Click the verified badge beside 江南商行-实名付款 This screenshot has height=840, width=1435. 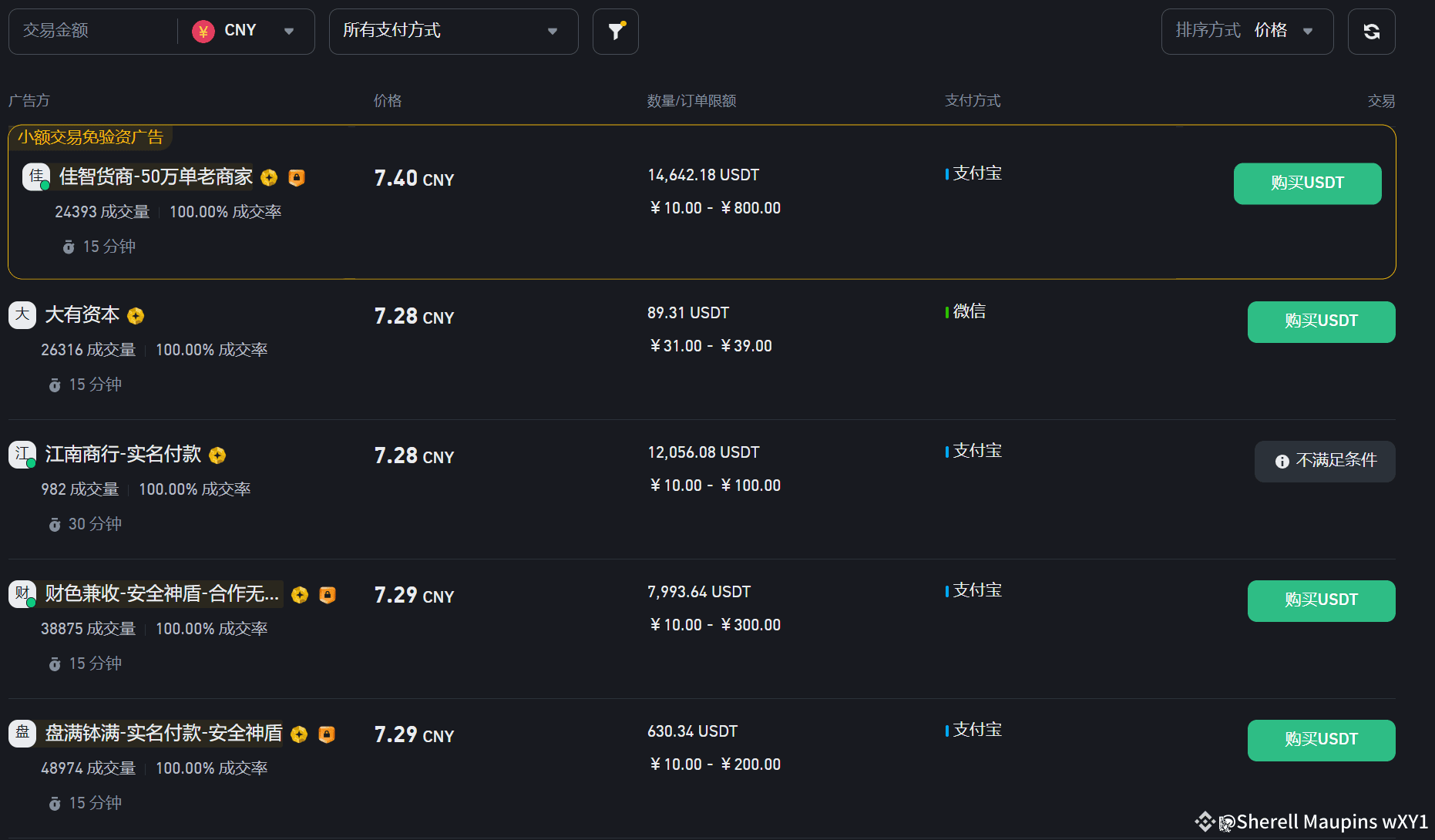[217, 455]
